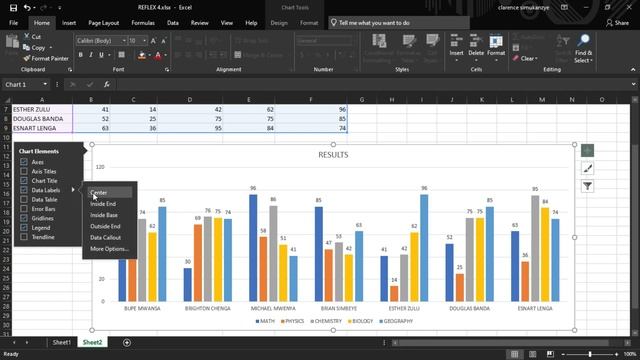The image size is (640, 360).
Task: Open Quick Access Toolbar customize arrow
Action: click(x=60, y=8)
